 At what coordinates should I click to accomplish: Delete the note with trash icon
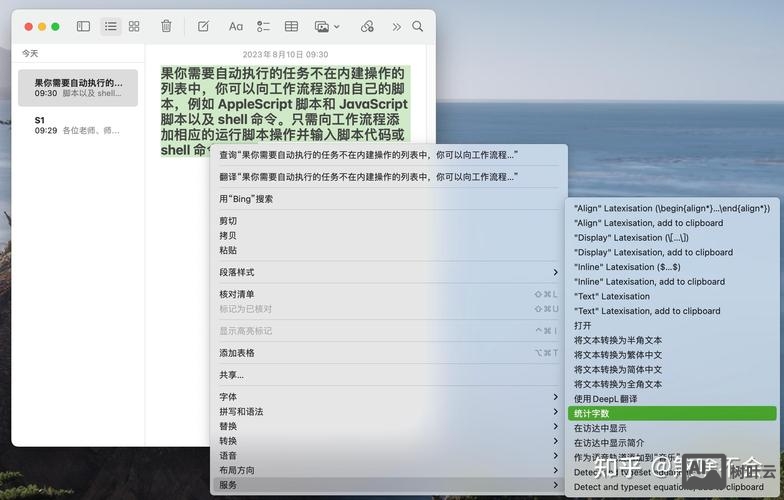tap(166, 26)
